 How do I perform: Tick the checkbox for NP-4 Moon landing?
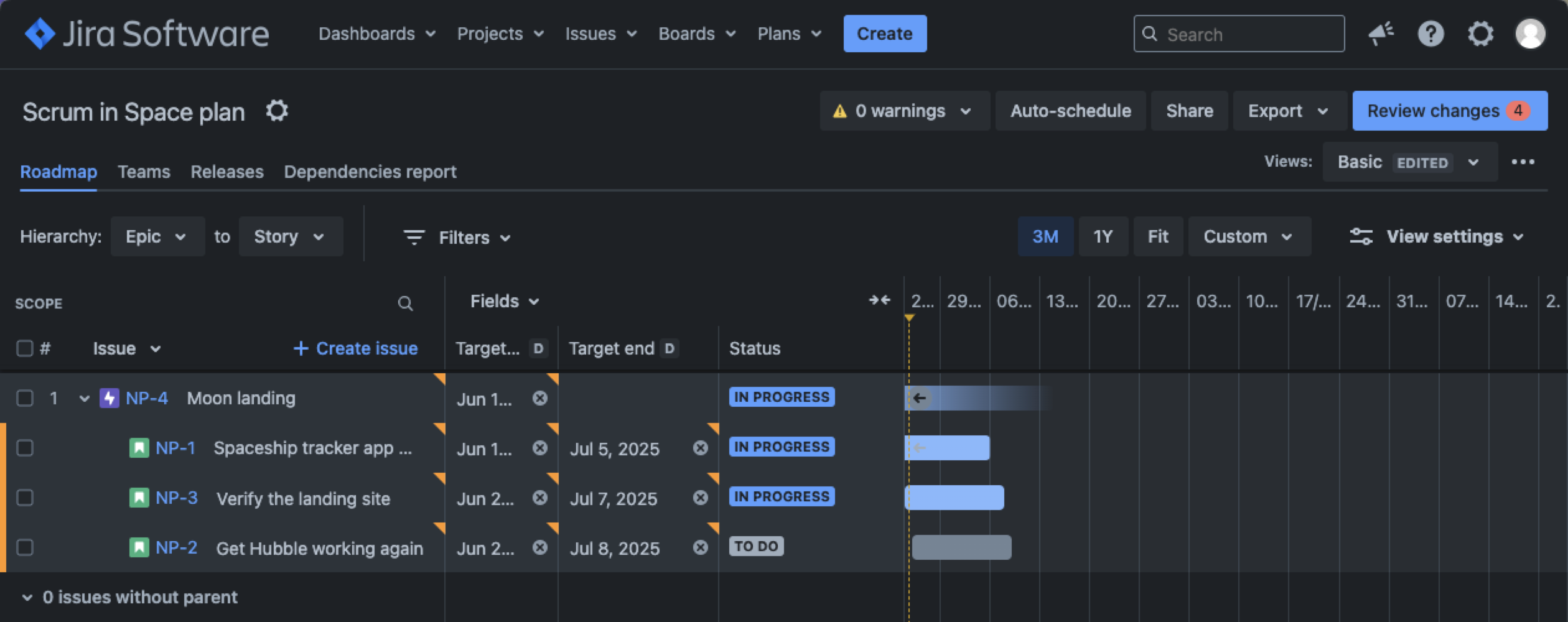[x=25, y=398]
